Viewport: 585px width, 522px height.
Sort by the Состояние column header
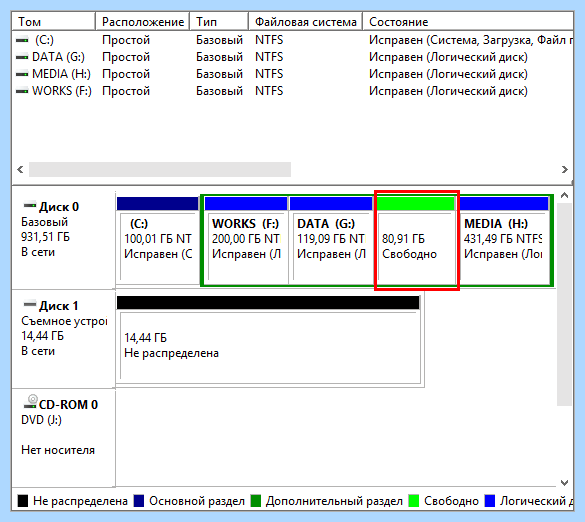tap(468, 22)
